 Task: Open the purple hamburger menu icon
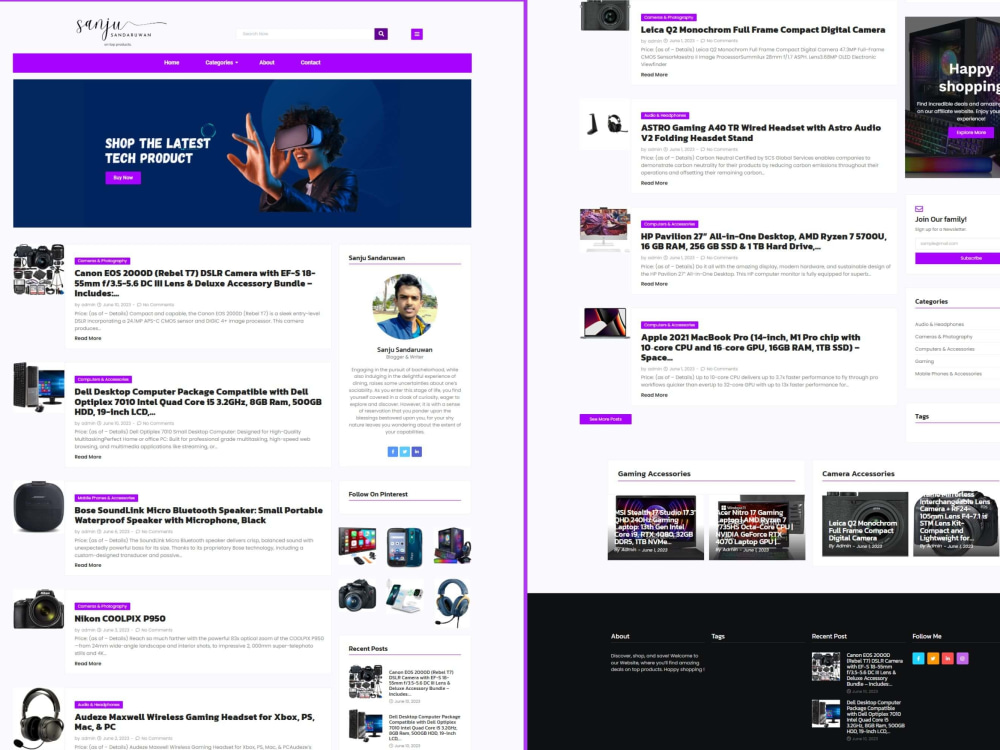(416, 34)
